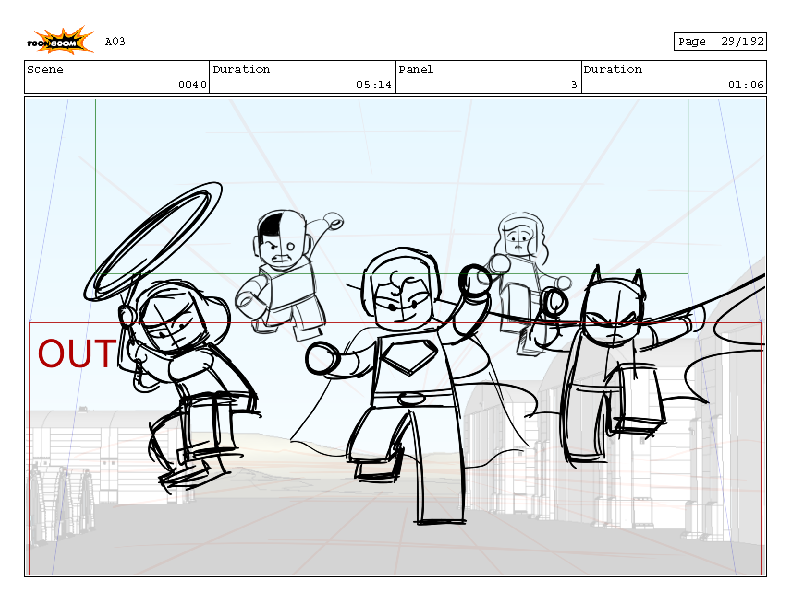Image resolution: width=791 pixels, height=613 pixels.
Task: Click the scene duration value '05:14'
Action: coord(374,85)
